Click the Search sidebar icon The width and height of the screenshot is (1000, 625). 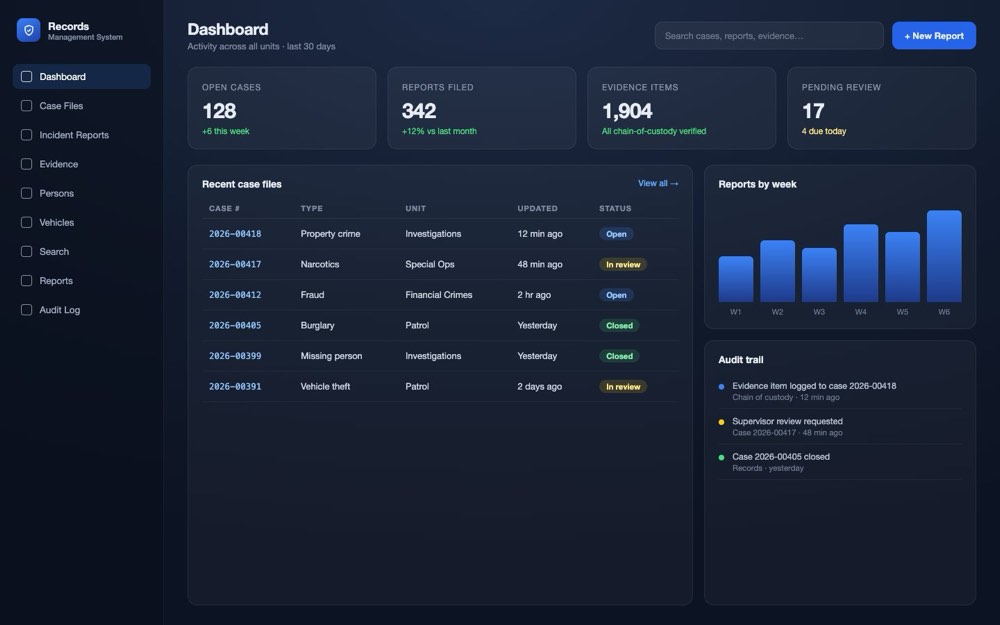[x=26, y=251]
